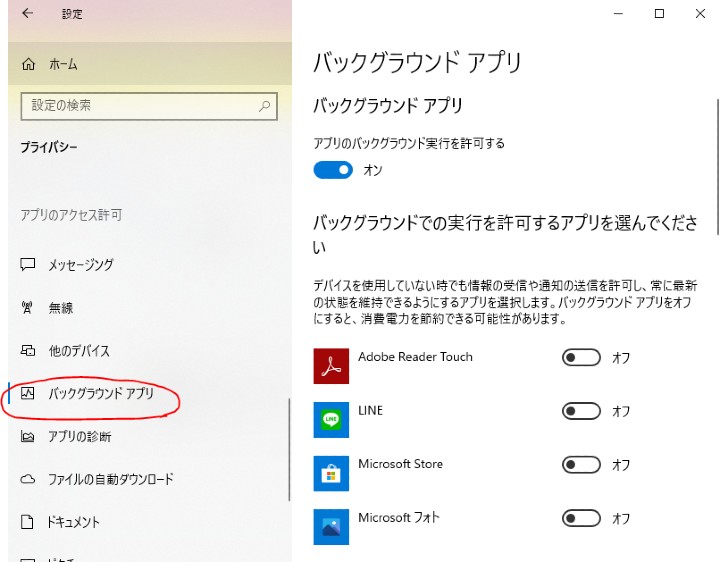Turn off アプリのバックグラウンド実行を許可する toggle
This screenshot has width=720, height=562.
[x=333, y=170]
